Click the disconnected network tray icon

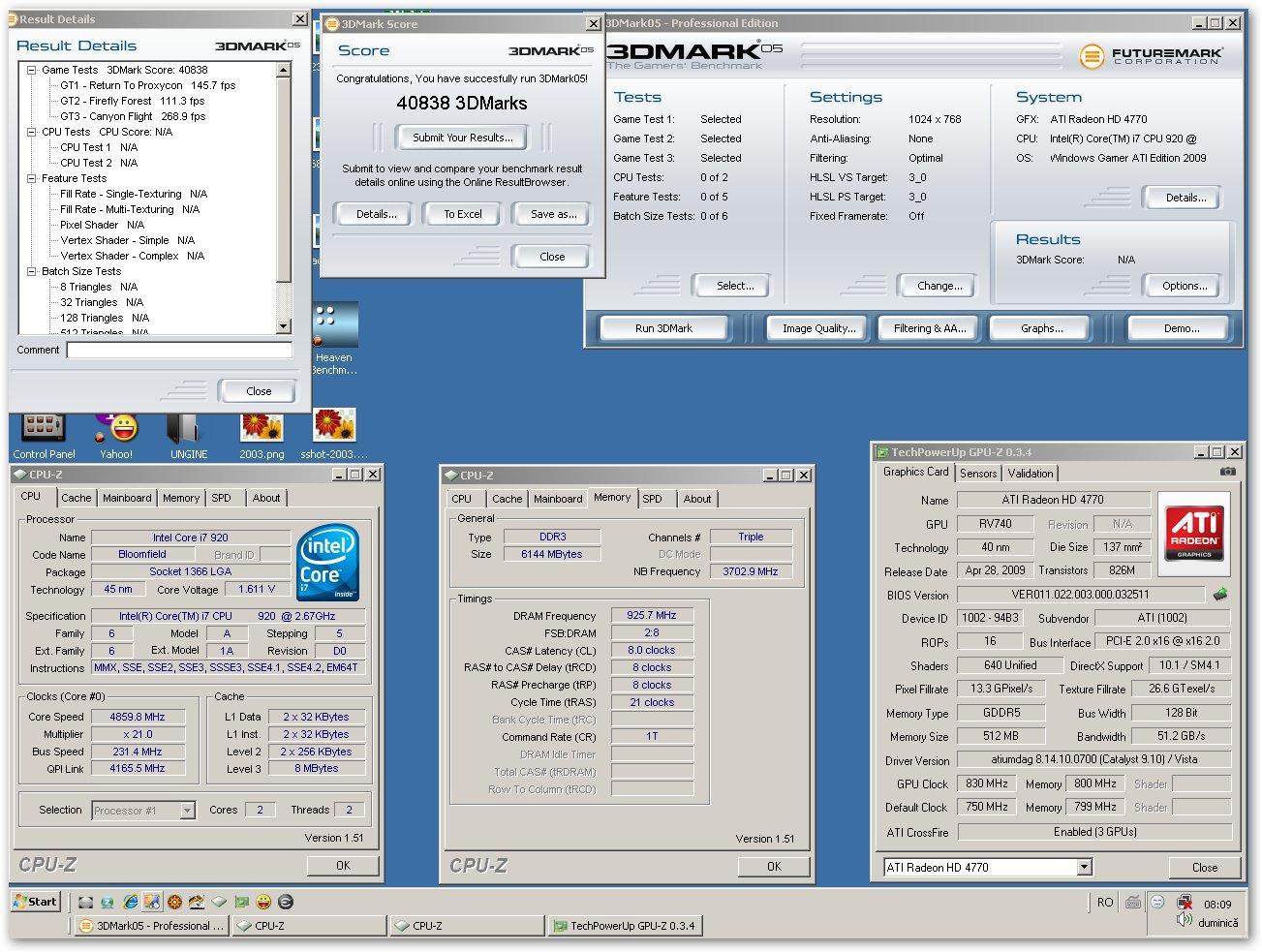coord(1184,903)
